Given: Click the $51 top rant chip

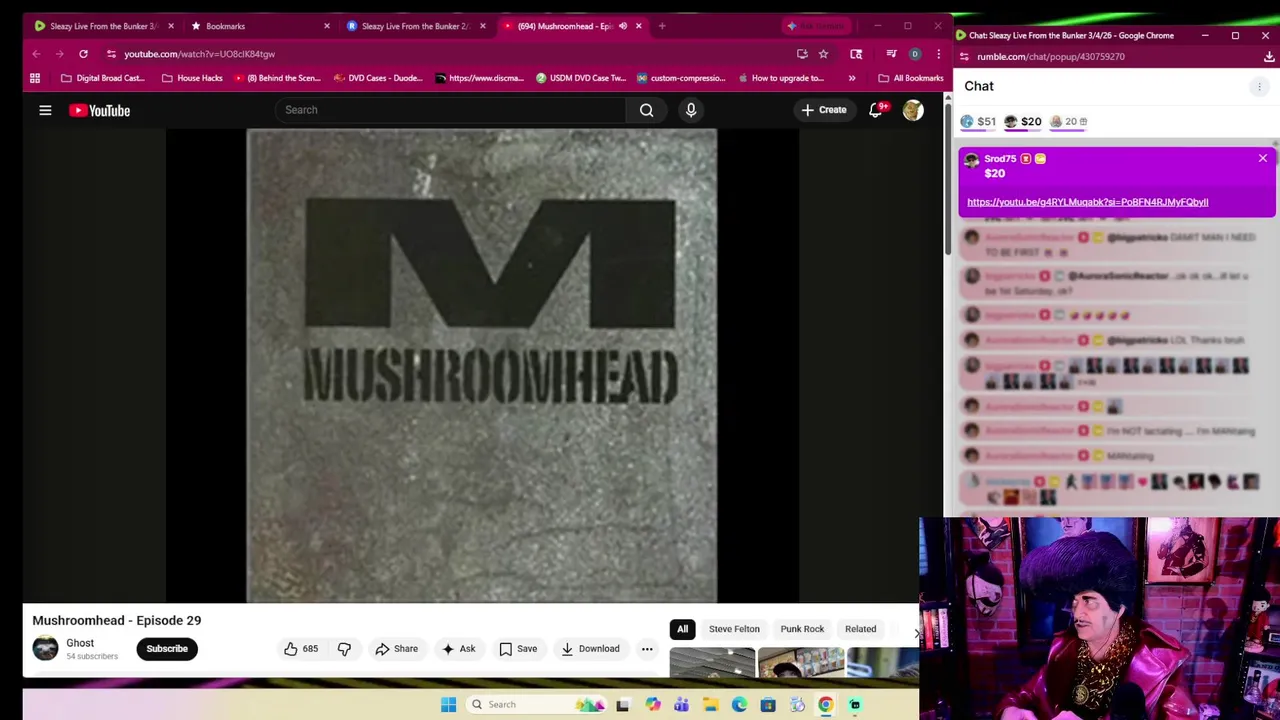Looking at the screenshot, I should pyautogui.click(x=978, y=122).
